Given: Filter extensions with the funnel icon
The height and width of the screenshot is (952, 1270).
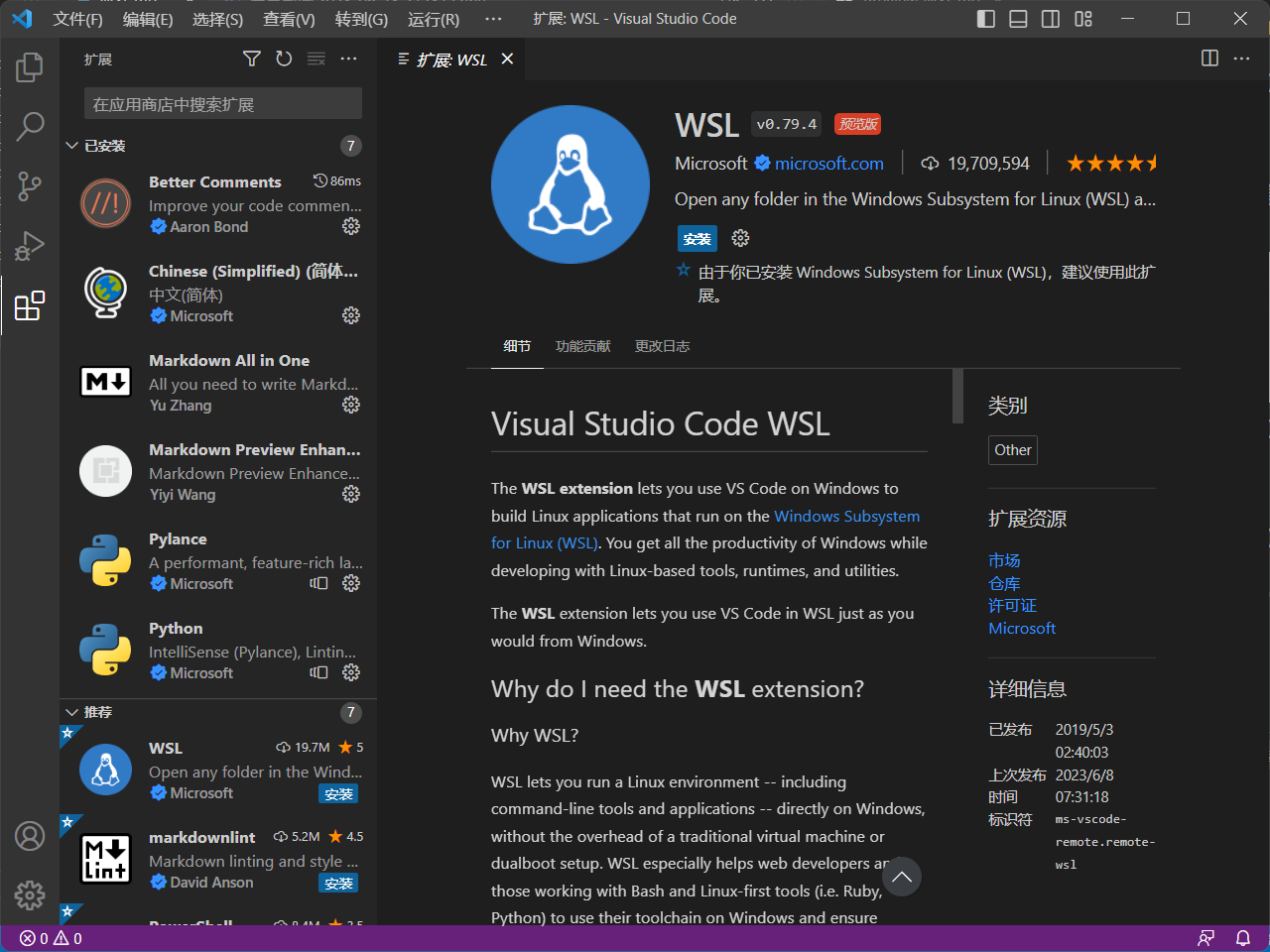Looking at the screenshot, I should click(252, 59).
